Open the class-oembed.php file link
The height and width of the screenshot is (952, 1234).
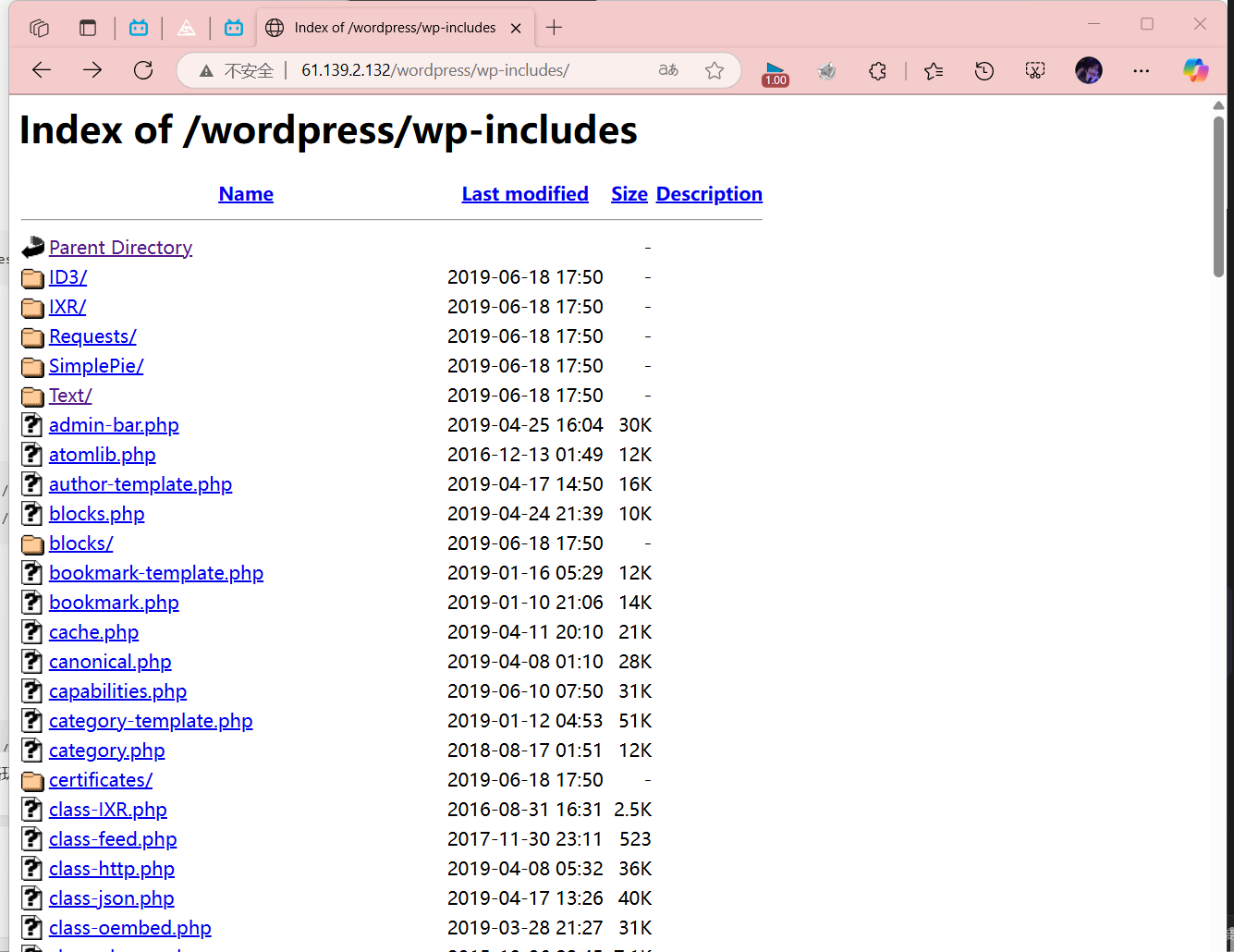[129, 928]
